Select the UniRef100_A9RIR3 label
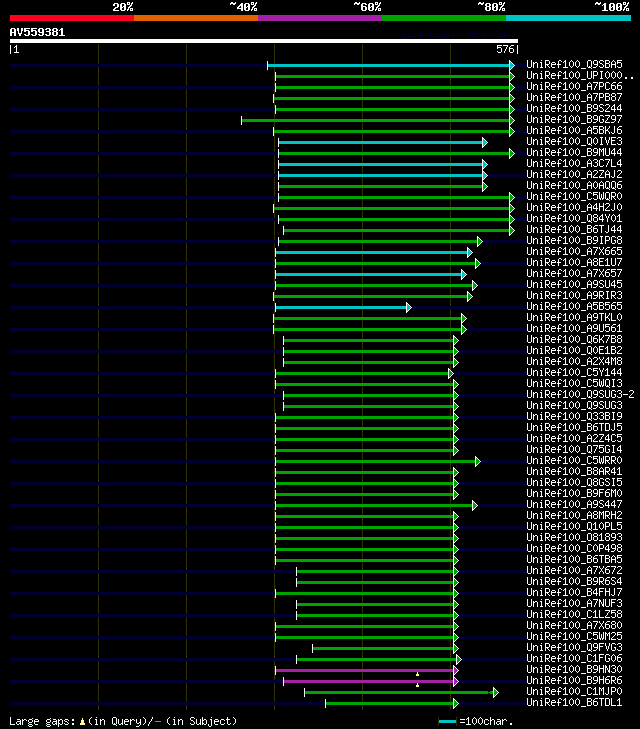640x729 pixels. point(574,296)
